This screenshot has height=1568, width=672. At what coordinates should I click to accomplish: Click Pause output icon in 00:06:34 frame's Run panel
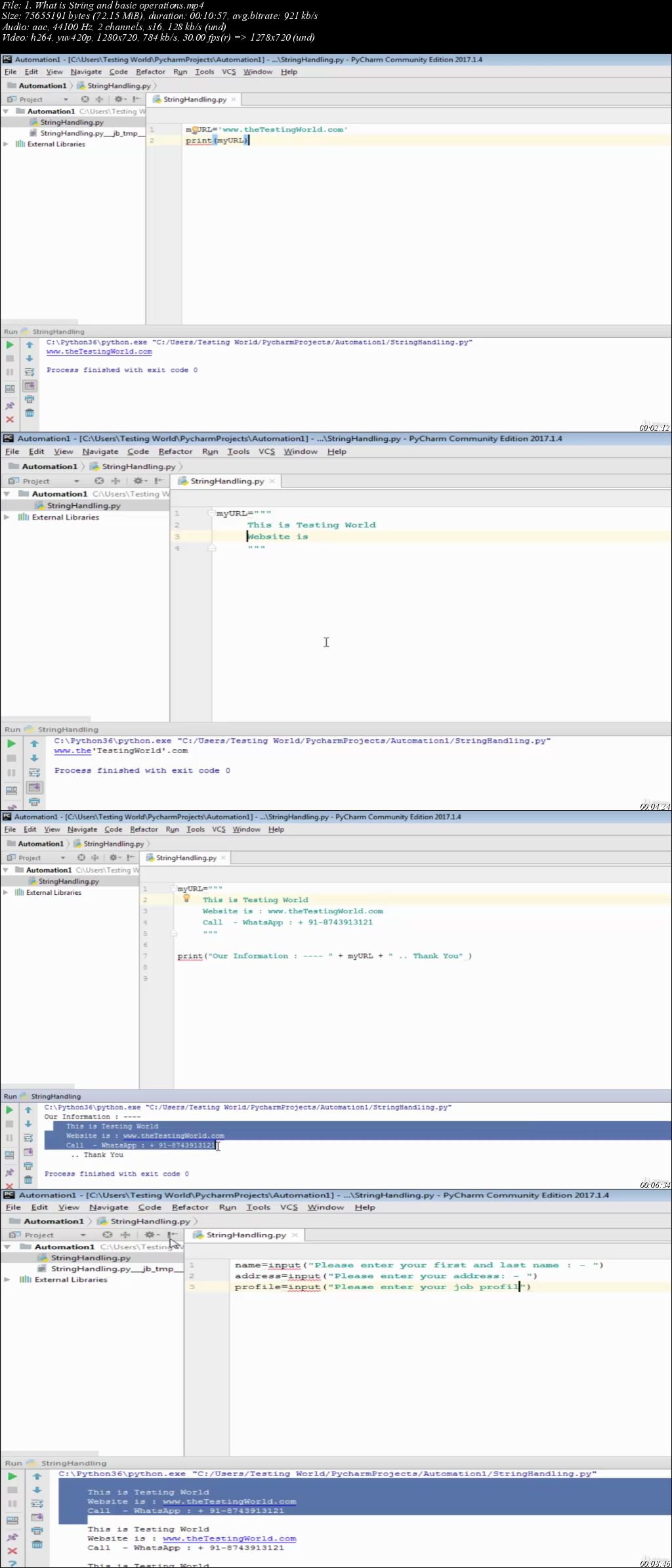9,1138
